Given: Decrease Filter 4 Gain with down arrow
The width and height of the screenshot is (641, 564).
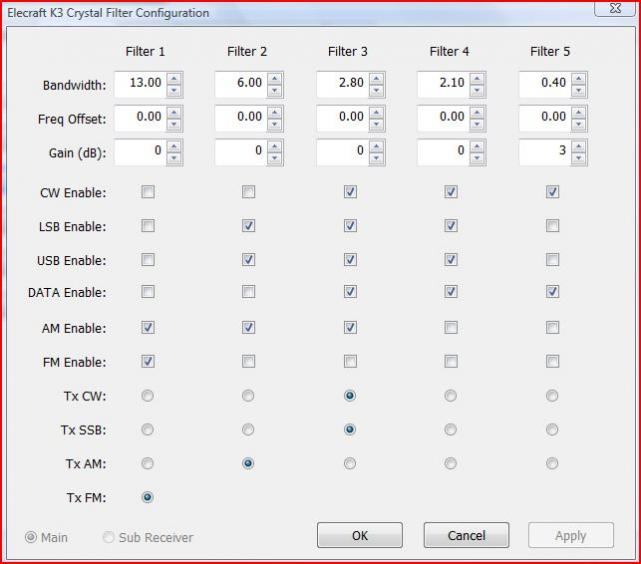Looking at the screenshot, I should tap(477, 158).
